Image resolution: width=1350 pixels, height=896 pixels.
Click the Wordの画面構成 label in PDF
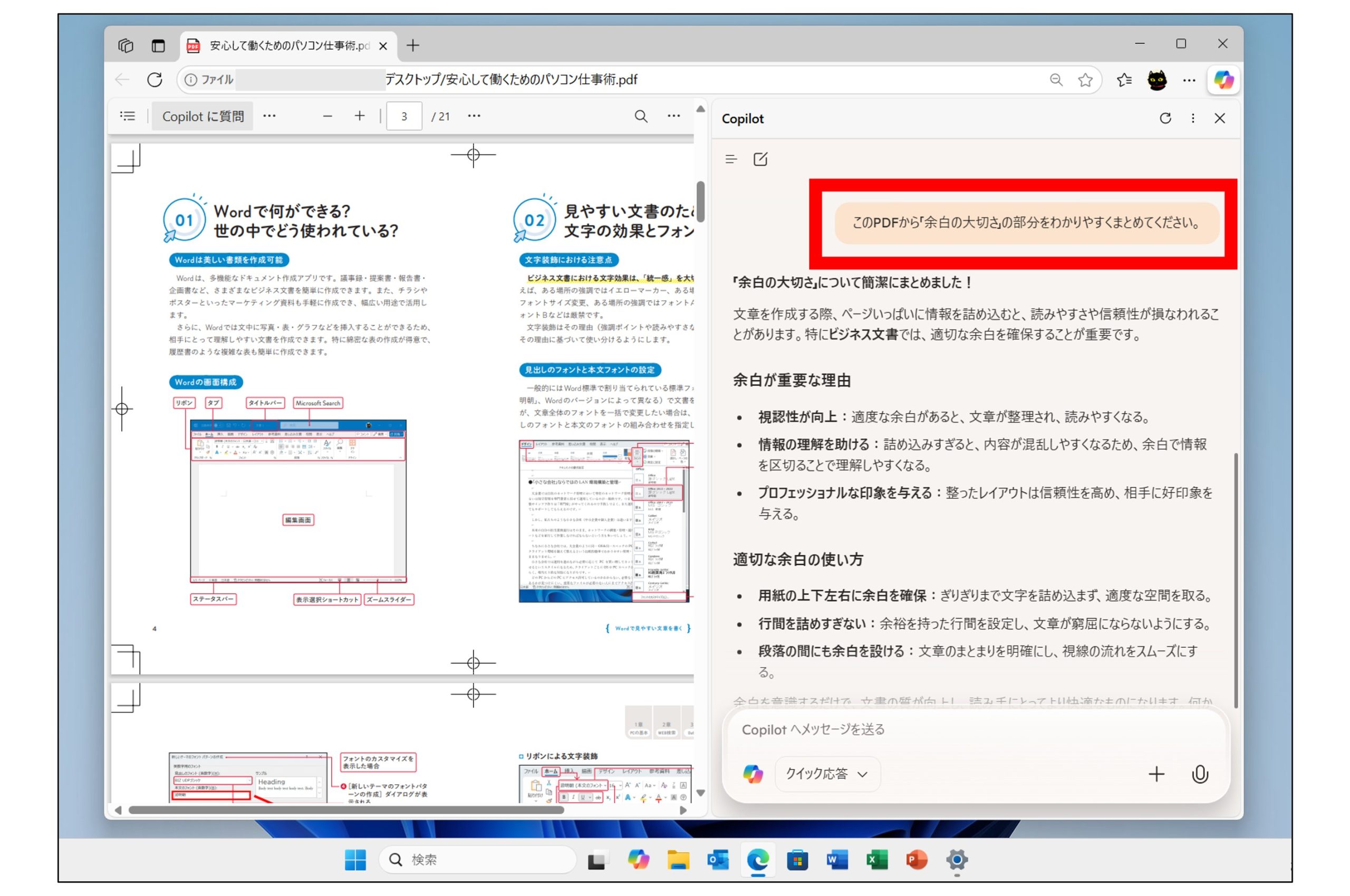[x=206, y=382]
